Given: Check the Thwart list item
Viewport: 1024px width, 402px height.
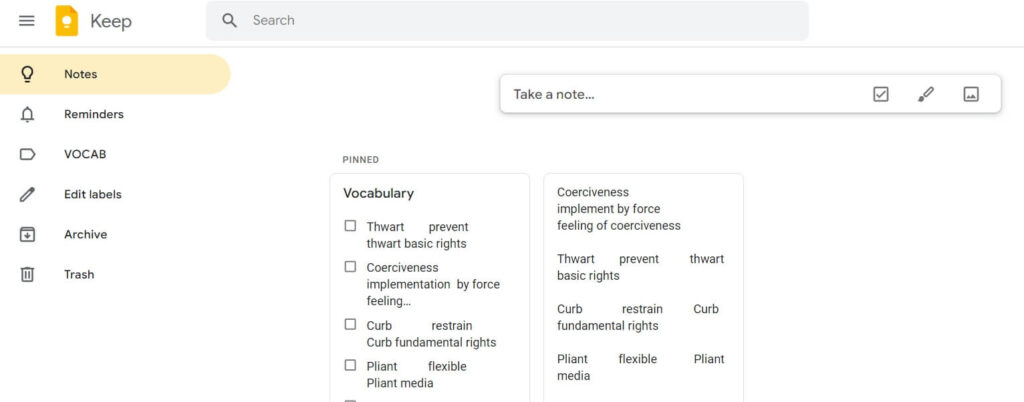Looking at the screenshot, I should [x=351, y=226].
